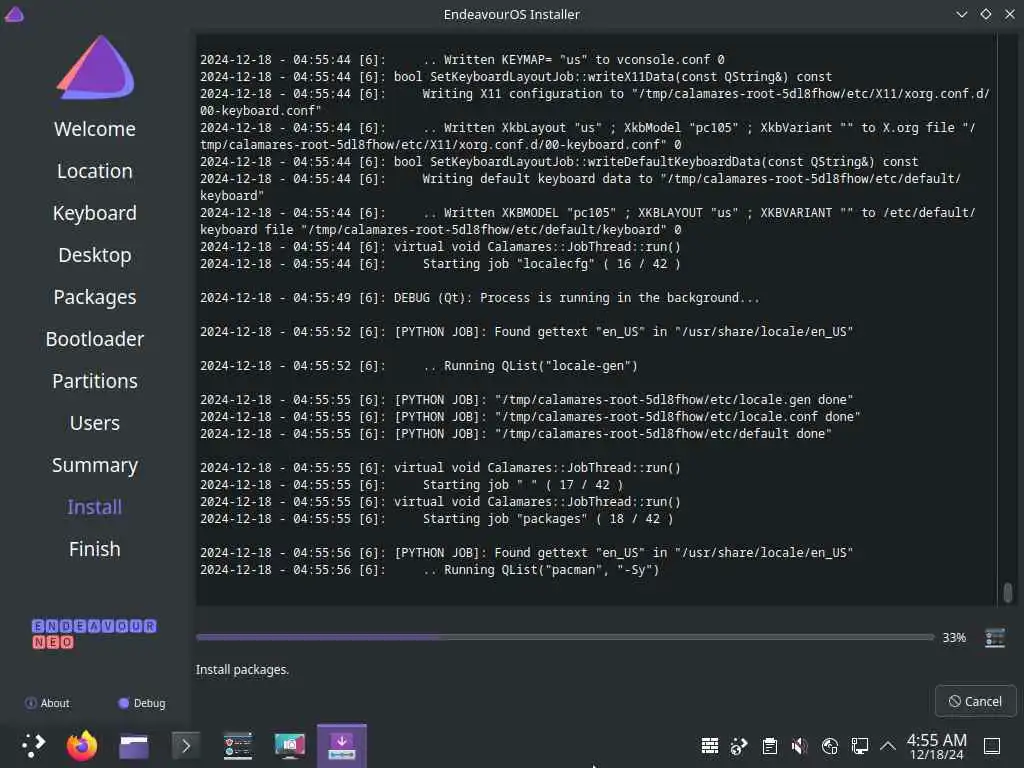This screenshot has height=768, width=1024.
Task: Select the Partitions step in the sidebar
Action: click(x=95, y=381)
